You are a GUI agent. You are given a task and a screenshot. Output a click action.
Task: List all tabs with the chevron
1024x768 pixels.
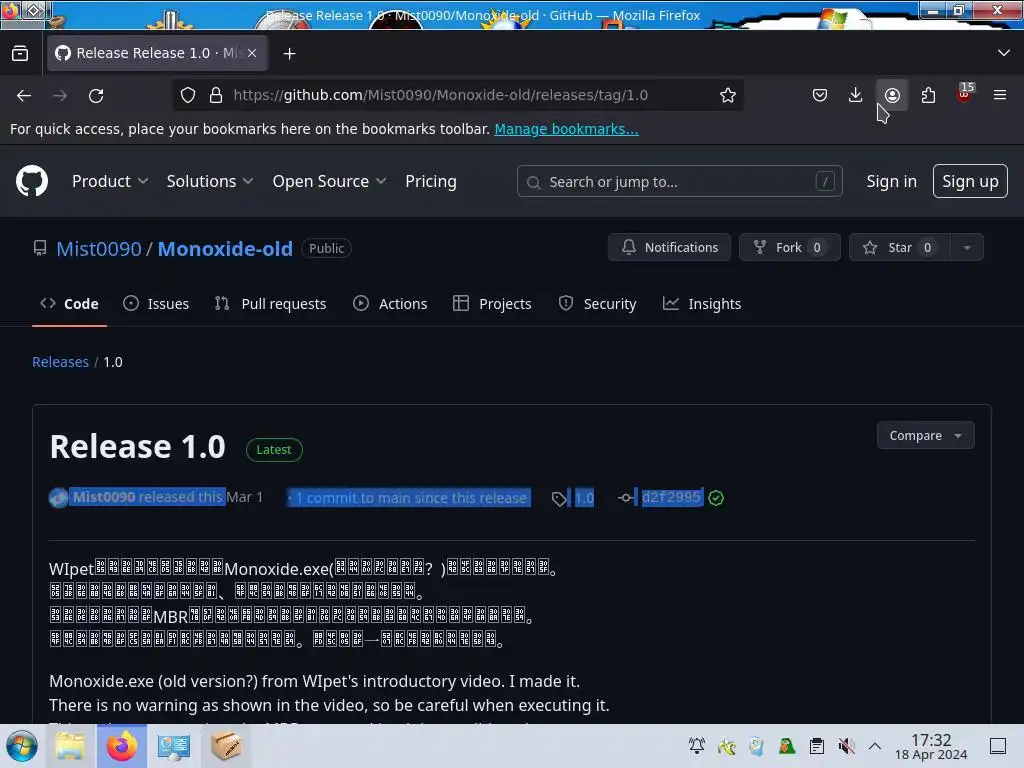click(x=1004, y=53)
